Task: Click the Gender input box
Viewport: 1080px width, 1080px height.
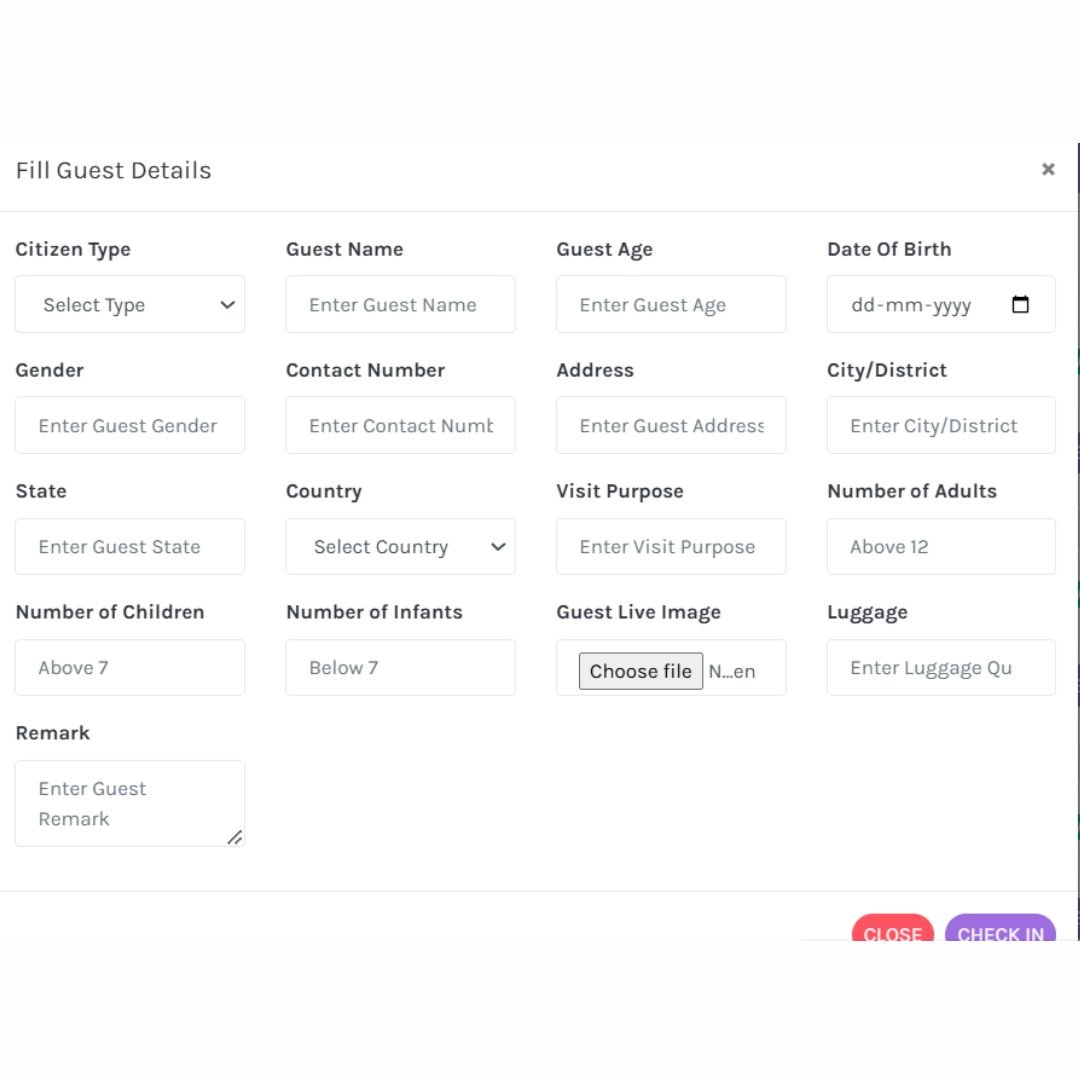Action: pos(130,426)
